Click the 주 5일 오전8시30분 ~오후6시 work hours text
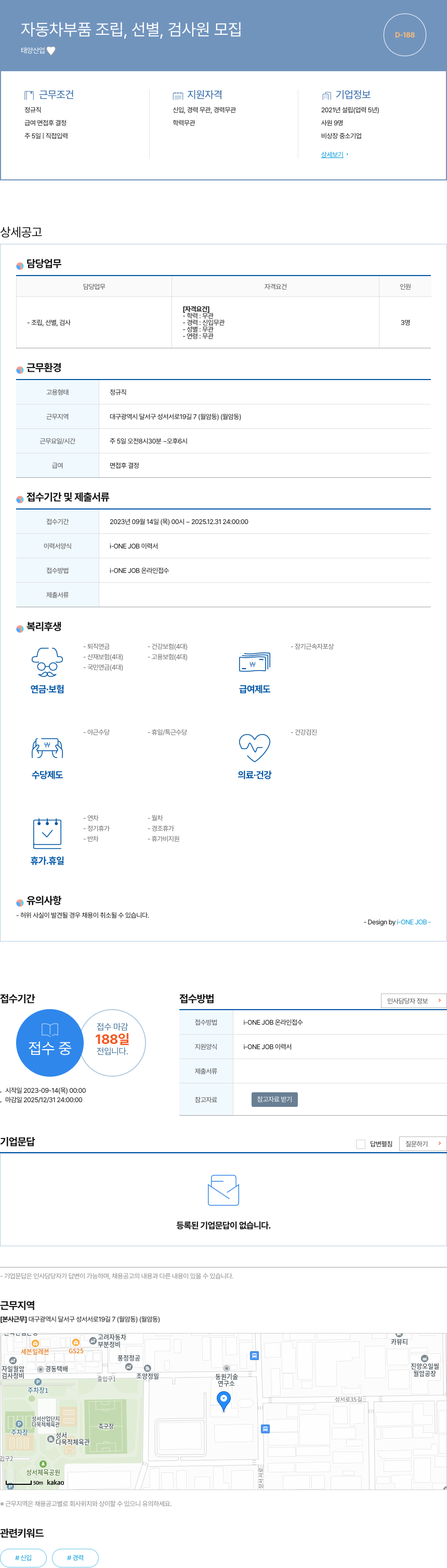 pyautogui.click(x=148, y=441)
